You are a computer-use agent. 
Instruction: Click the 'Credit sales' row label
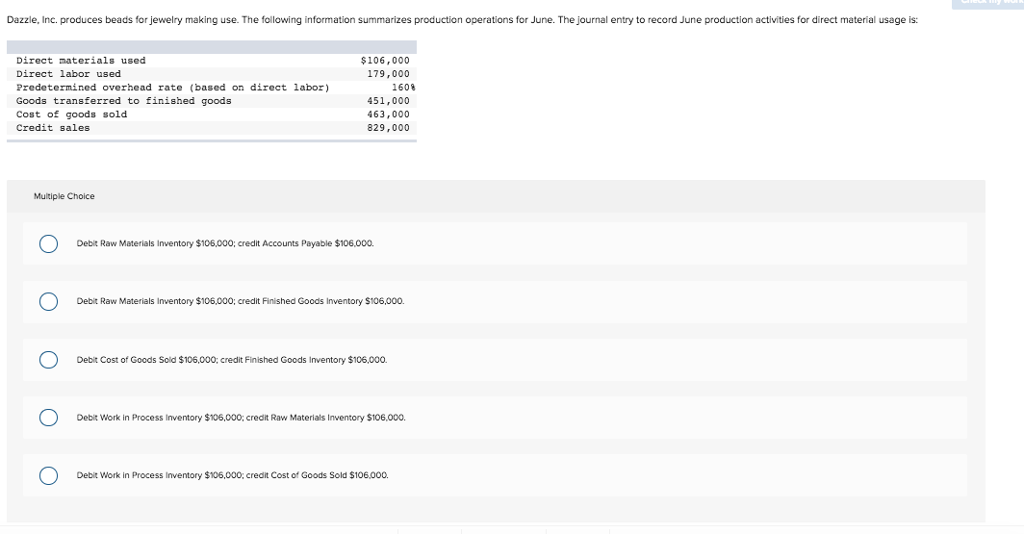[x=53, y=128]
